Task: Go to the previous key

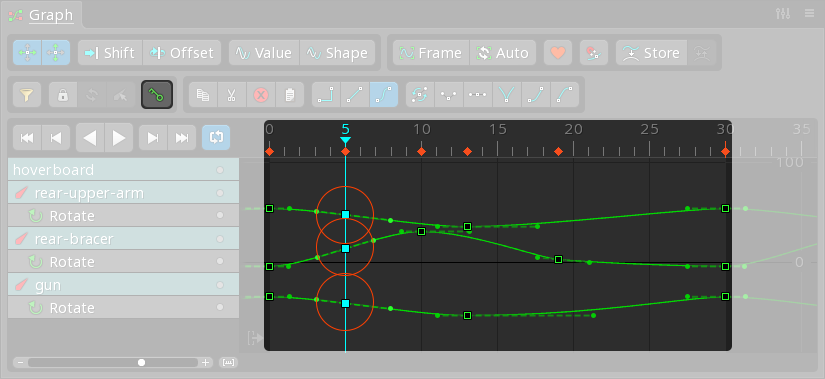Action: tap(55, 138)
